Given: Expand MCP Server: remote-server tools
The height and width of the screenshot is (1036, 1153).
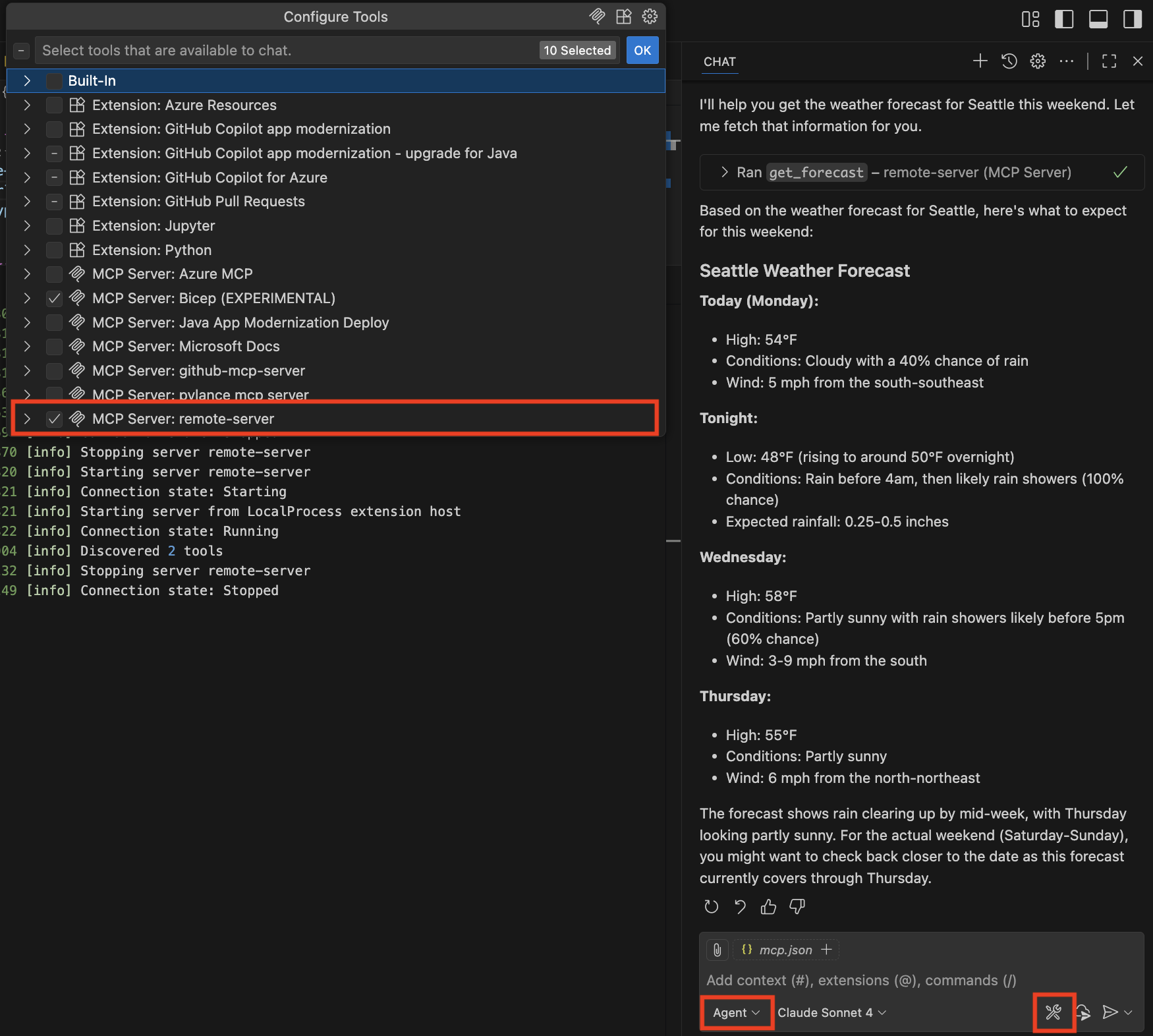Looking at the screenshot, I should click(27, 418).
